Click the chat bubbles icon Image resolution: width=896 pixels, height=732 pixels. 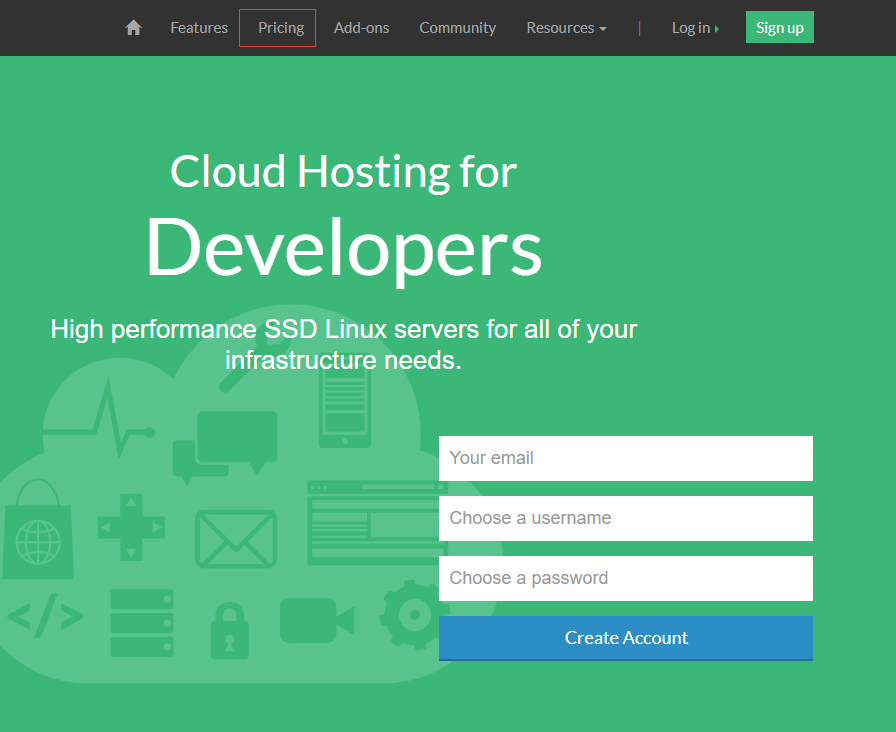point(224,444)
